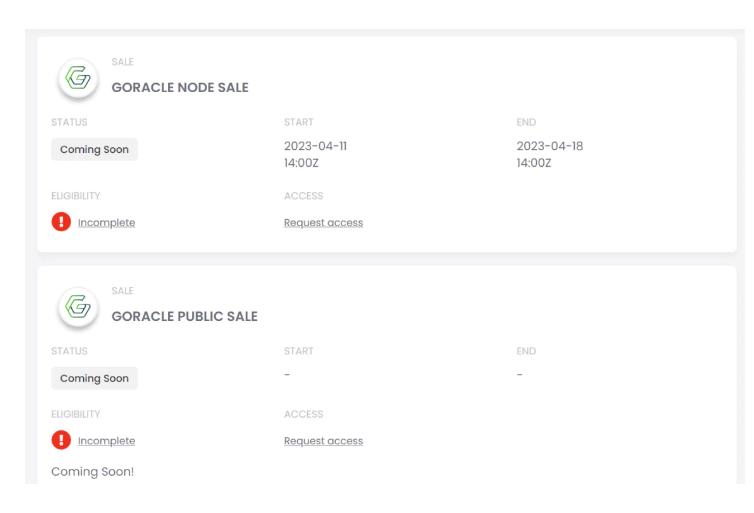Image resolution: width=754 pixels, height=513 pixels.
Task: Click the Node Sale start date 2023-04-11
Action: coord(315,146)
